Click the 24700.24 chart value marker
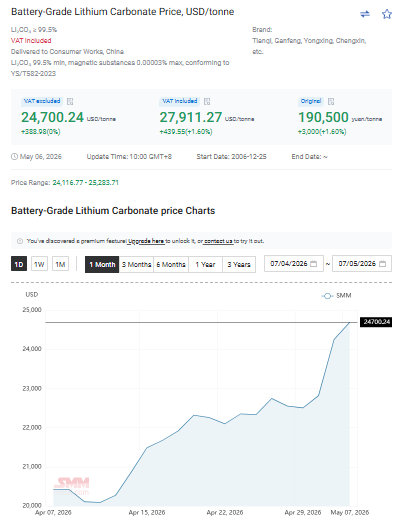This screenshot has width=400, height=527. point(376,322)
